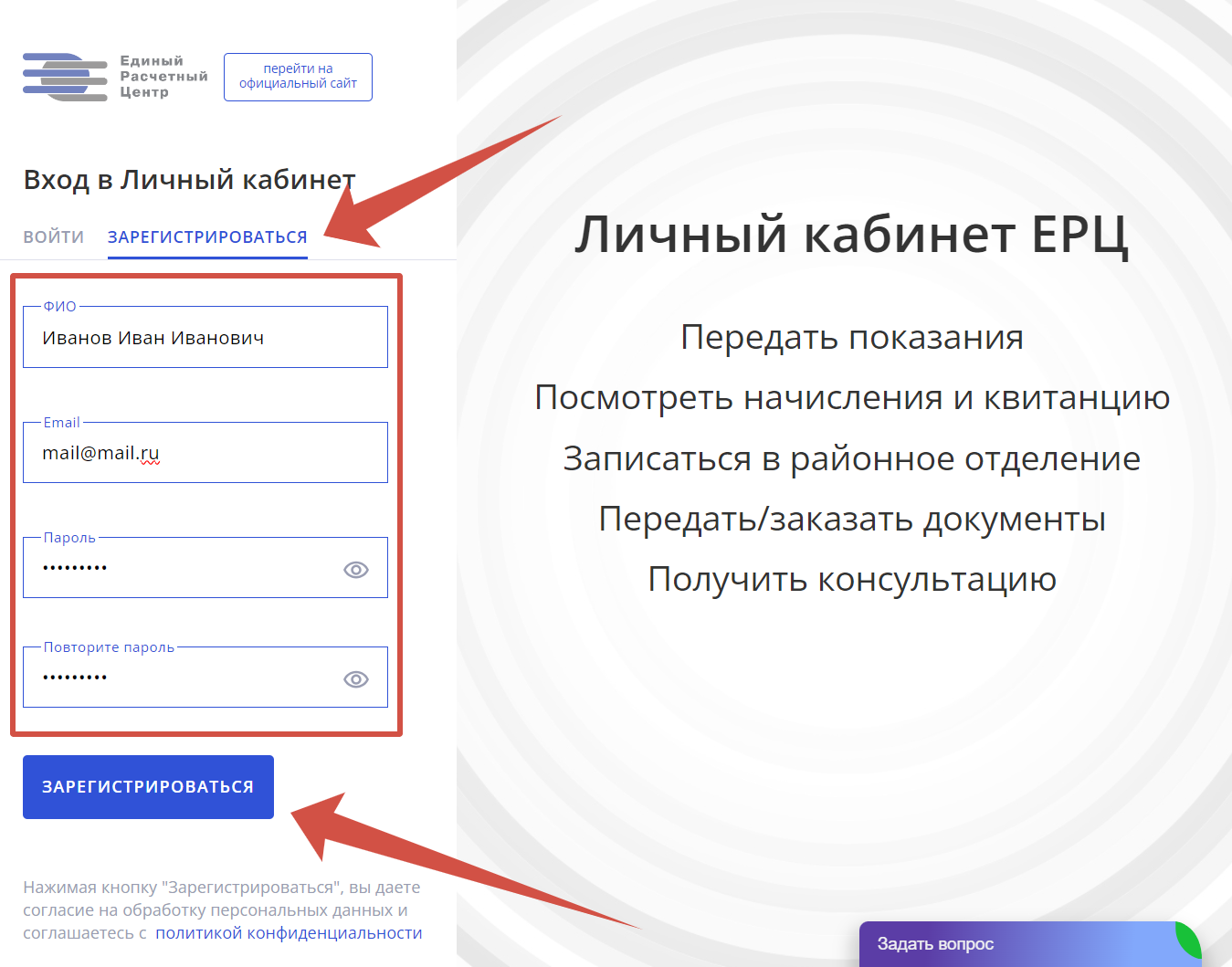This screenshot has width=1232, height=967.
Task: Click the Записаться в районное отделение text
Action: [851, 458]
